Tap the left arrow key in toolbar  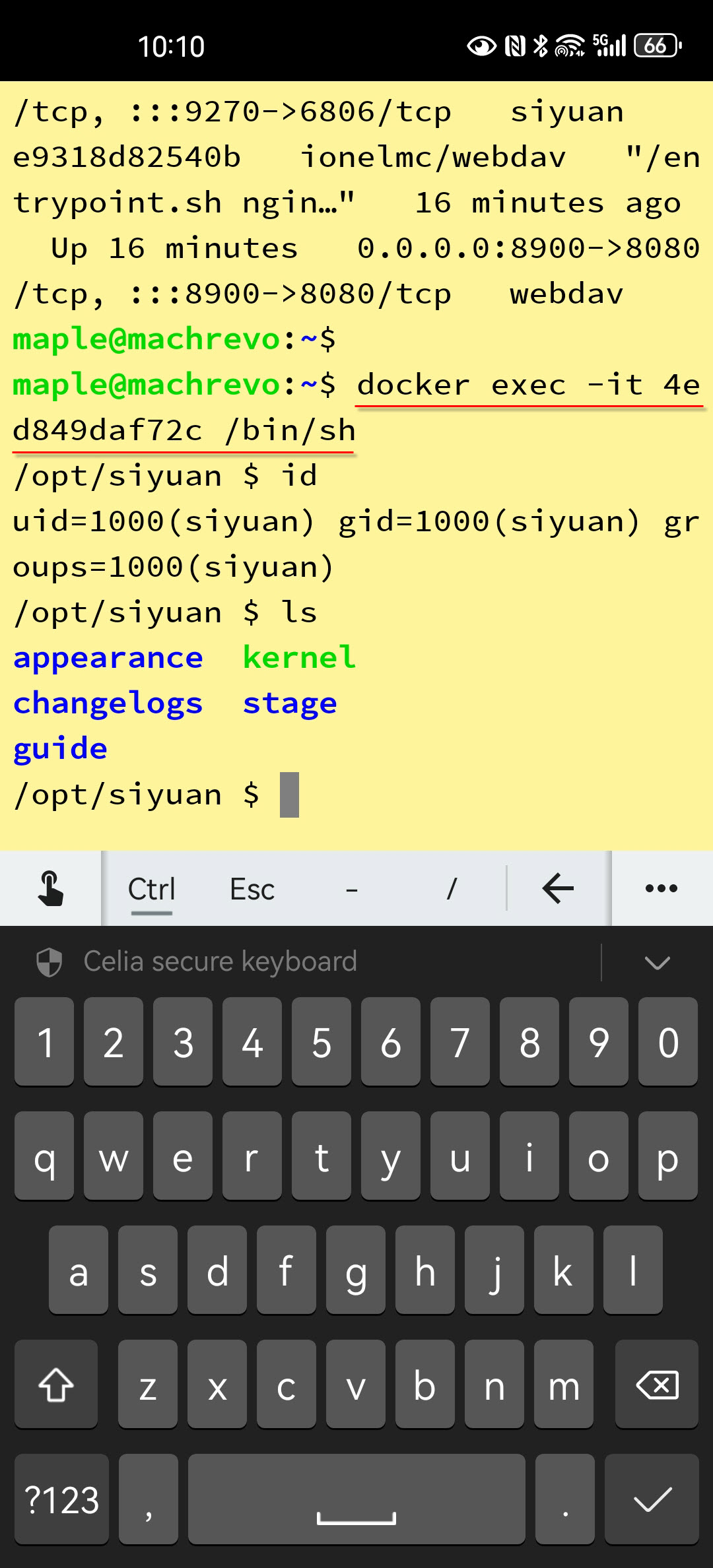coord(558,888)
